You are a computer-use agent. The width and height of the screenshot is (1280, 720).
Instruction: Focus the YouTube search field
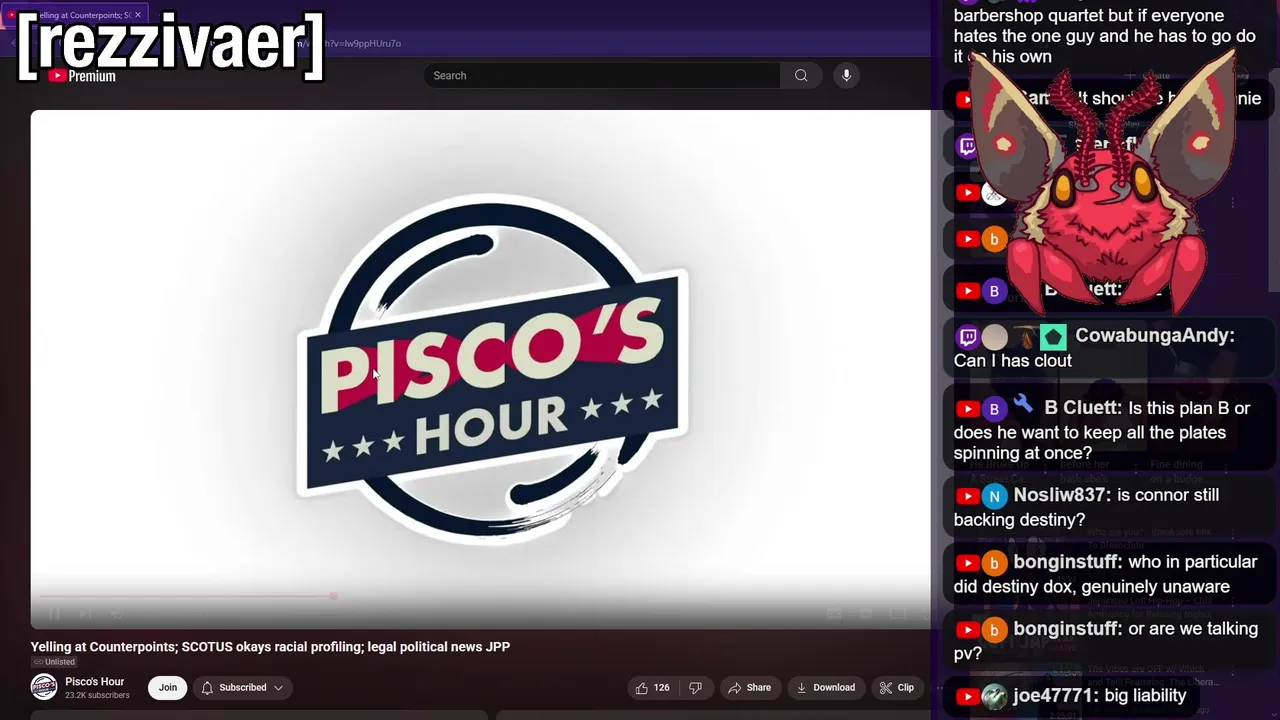602,76
